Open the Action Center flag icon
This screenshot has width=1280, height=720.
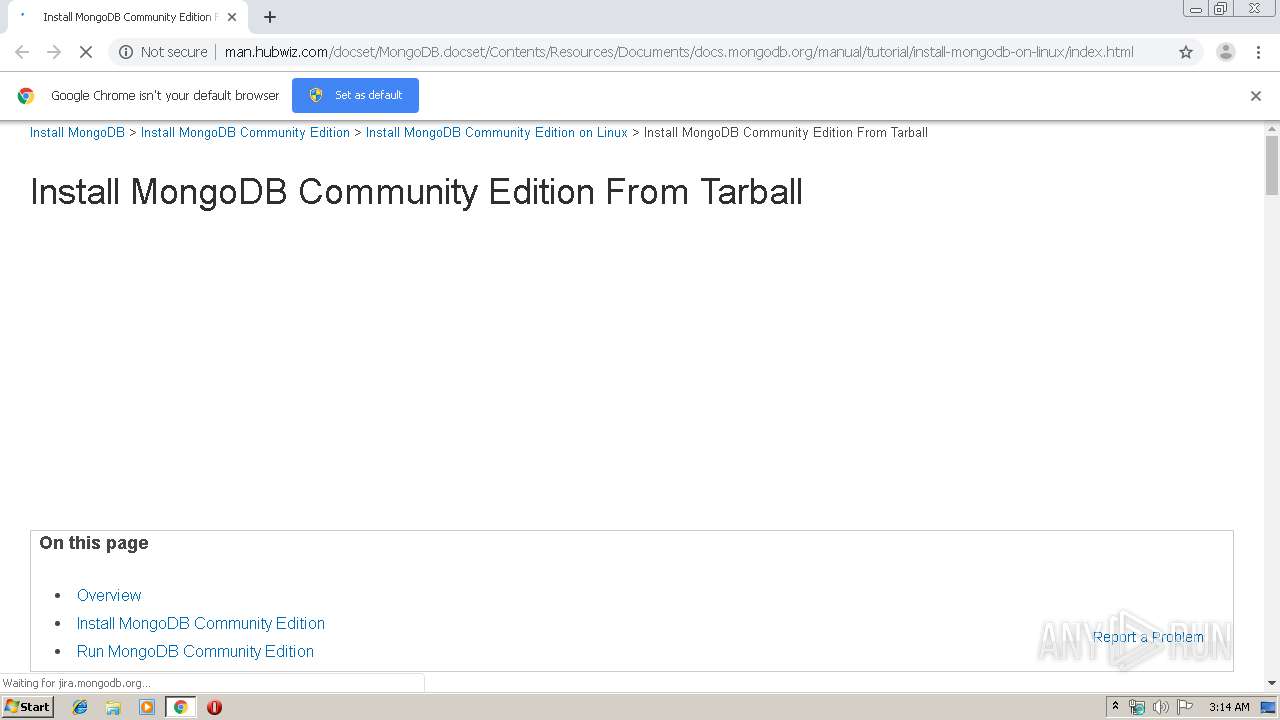point(1185,707)
